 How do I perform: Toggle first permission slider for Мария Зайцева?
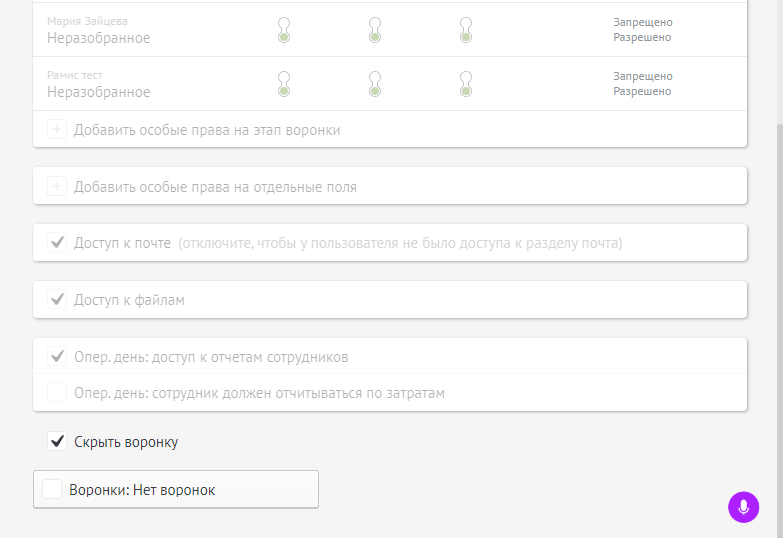click(284, 30)
